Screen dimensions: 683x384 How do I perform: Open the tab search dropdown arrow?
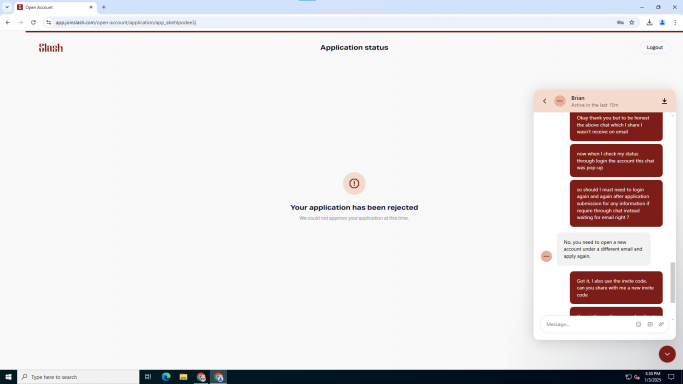(x=7, y=7)
